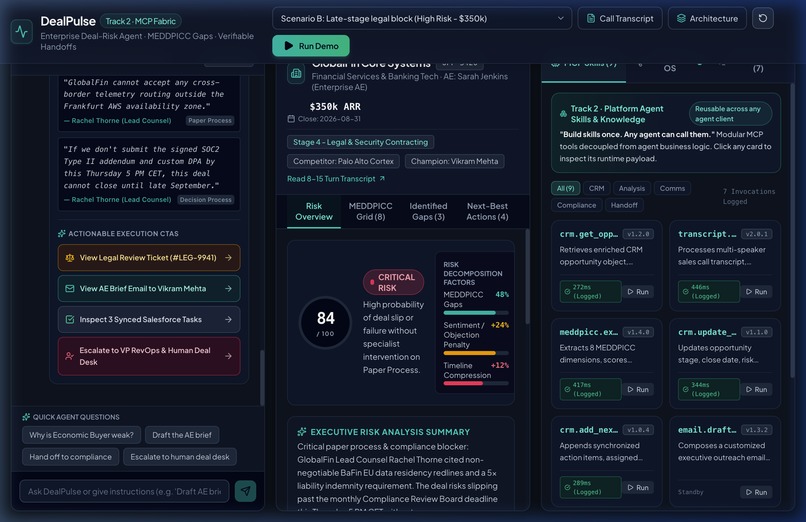Viewport: 806px width, 522px height.
Task: Click the Run Demo button
Action: point(311,46)
